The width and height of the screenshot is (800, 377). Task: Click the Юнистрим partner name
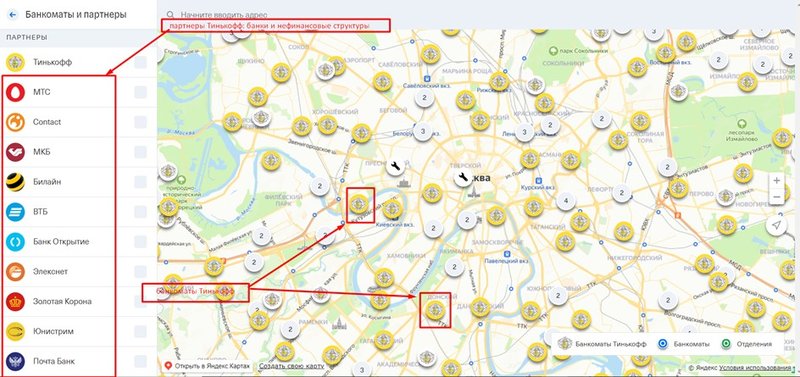point(53,332)
